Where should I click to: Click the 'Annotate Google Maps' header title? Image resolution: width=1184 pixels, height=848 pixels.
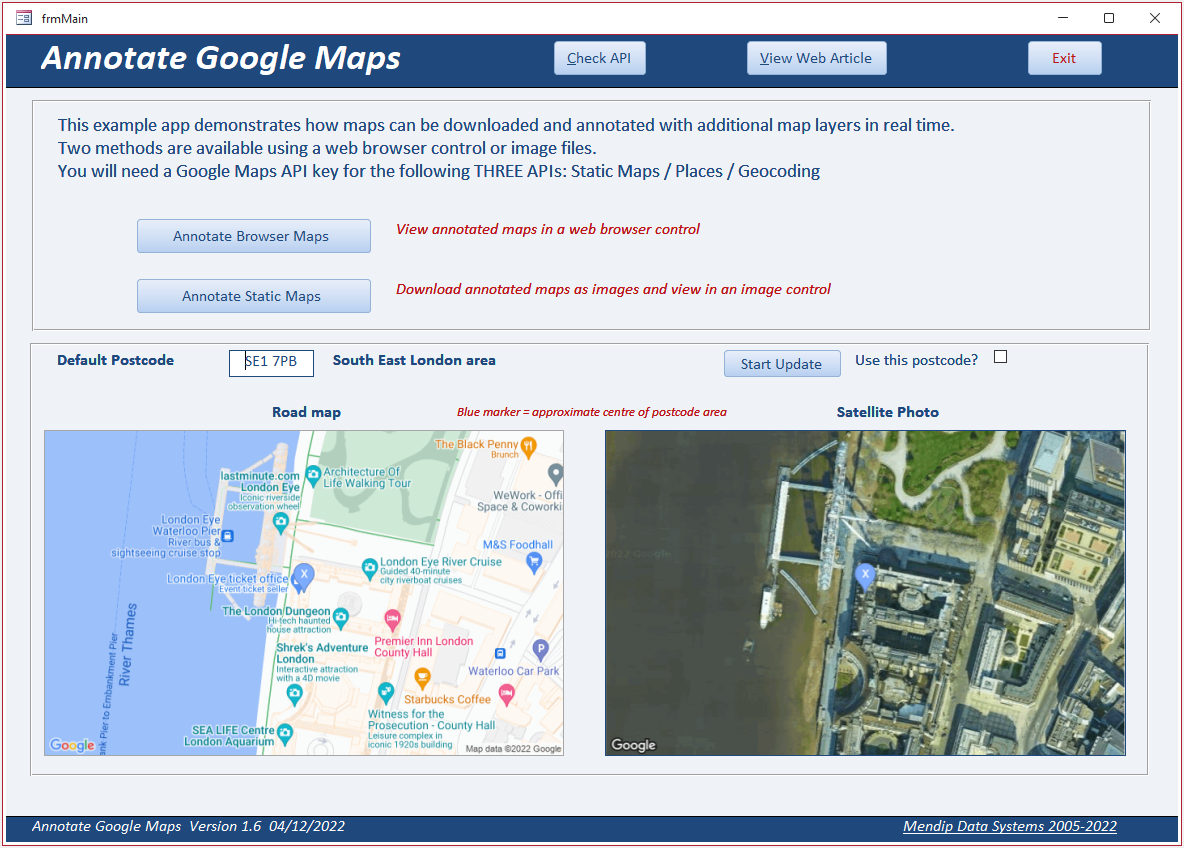[x=220, y=58]
